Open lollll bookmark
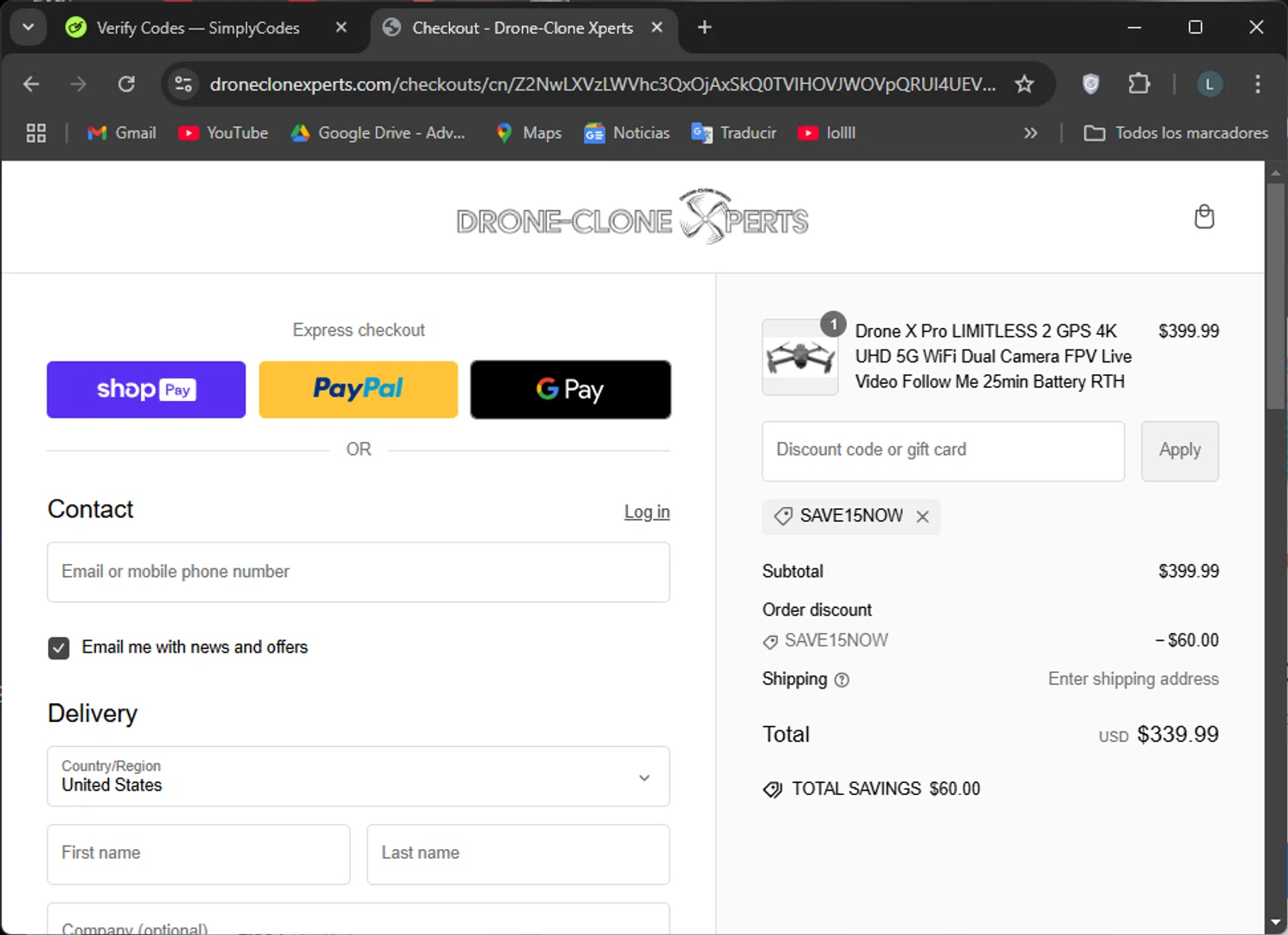 (x=827, y=133)
